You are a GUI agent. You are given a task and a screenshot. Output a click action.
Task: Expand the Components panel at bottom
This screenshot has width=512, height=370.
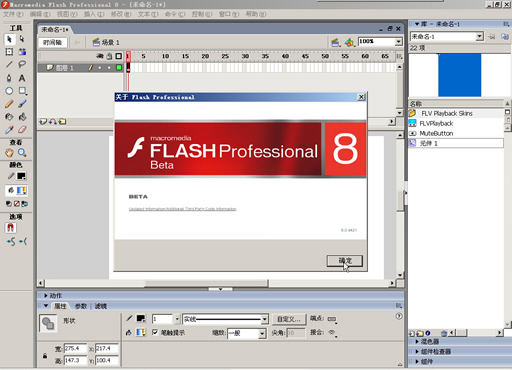pyautogui.click(x=417, y=361)
